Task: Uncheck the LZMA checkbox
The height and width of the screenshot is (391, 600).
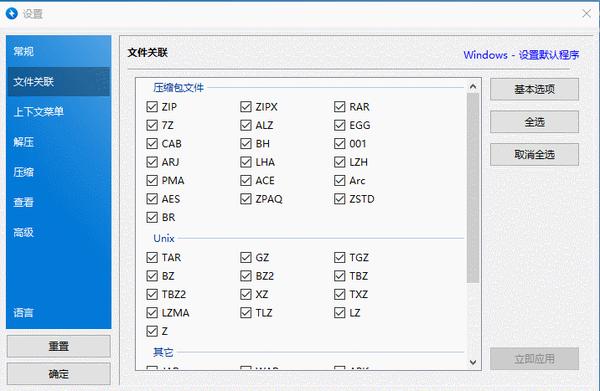Action: (152, 313)
